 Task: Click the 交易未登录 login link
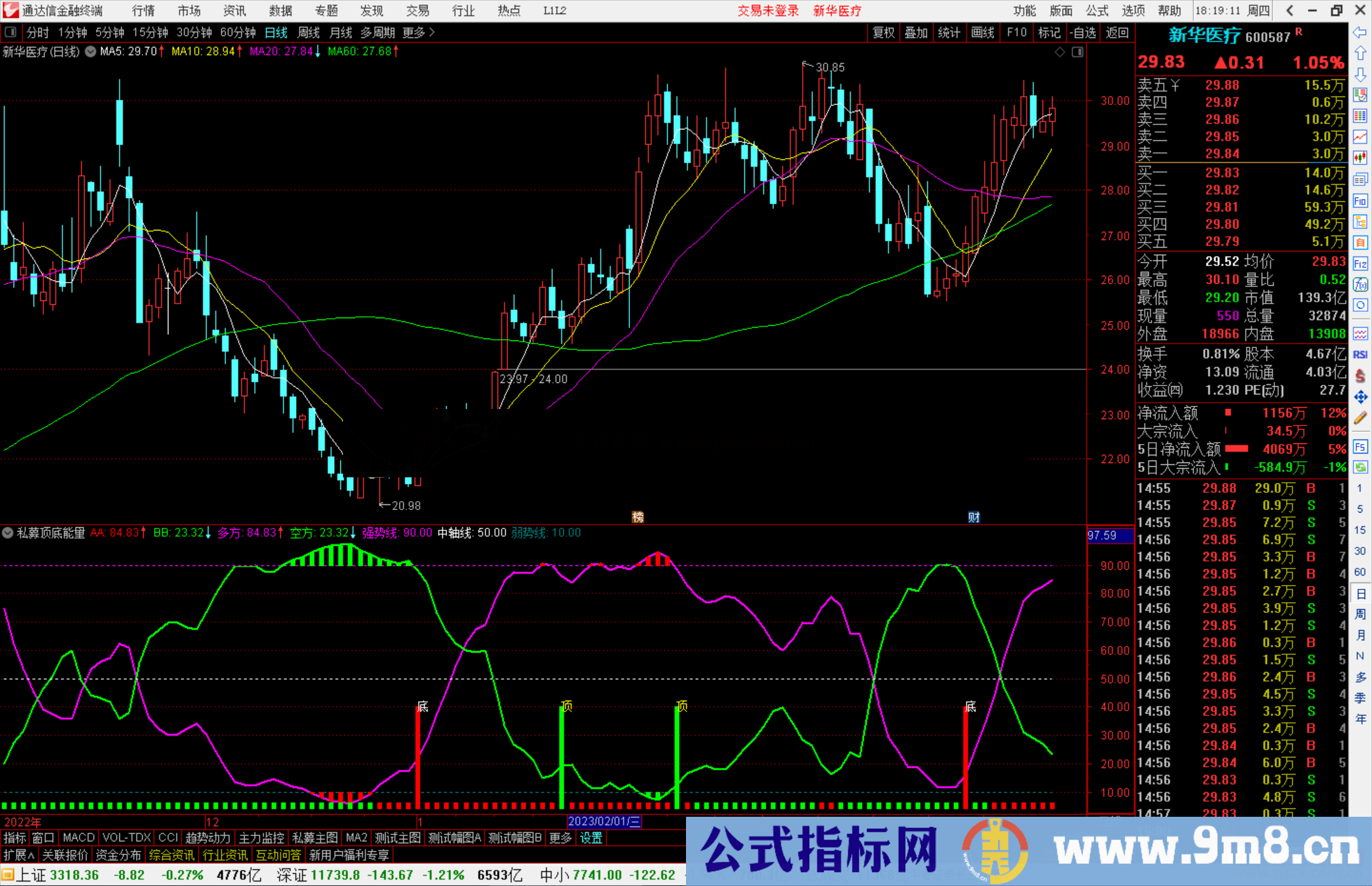(768, 10)
